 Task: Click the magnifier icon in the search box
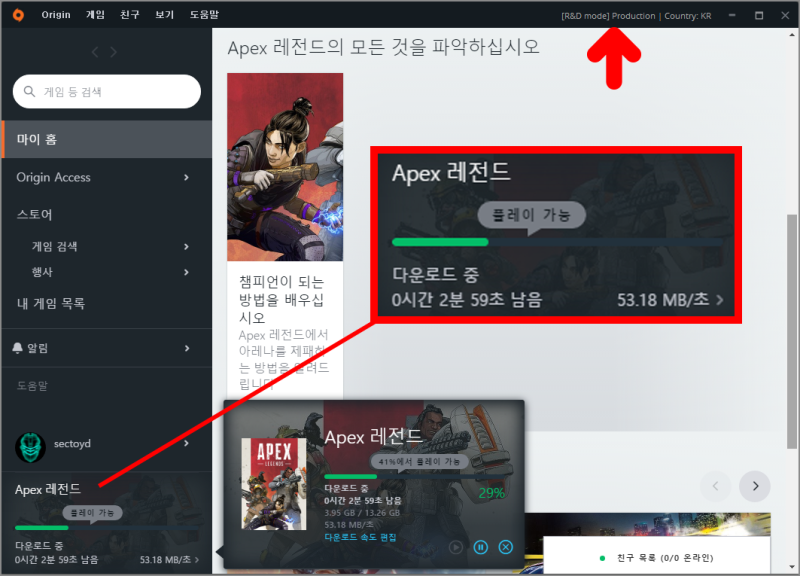[30, 91]
